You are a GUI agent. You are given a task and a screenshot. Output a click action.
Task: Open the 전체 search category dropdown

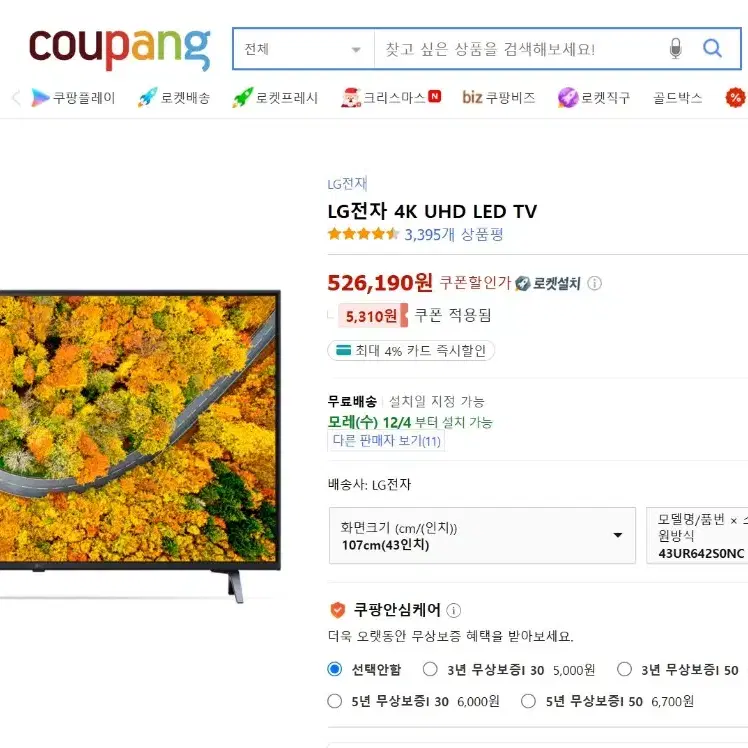tap(303, 49)
